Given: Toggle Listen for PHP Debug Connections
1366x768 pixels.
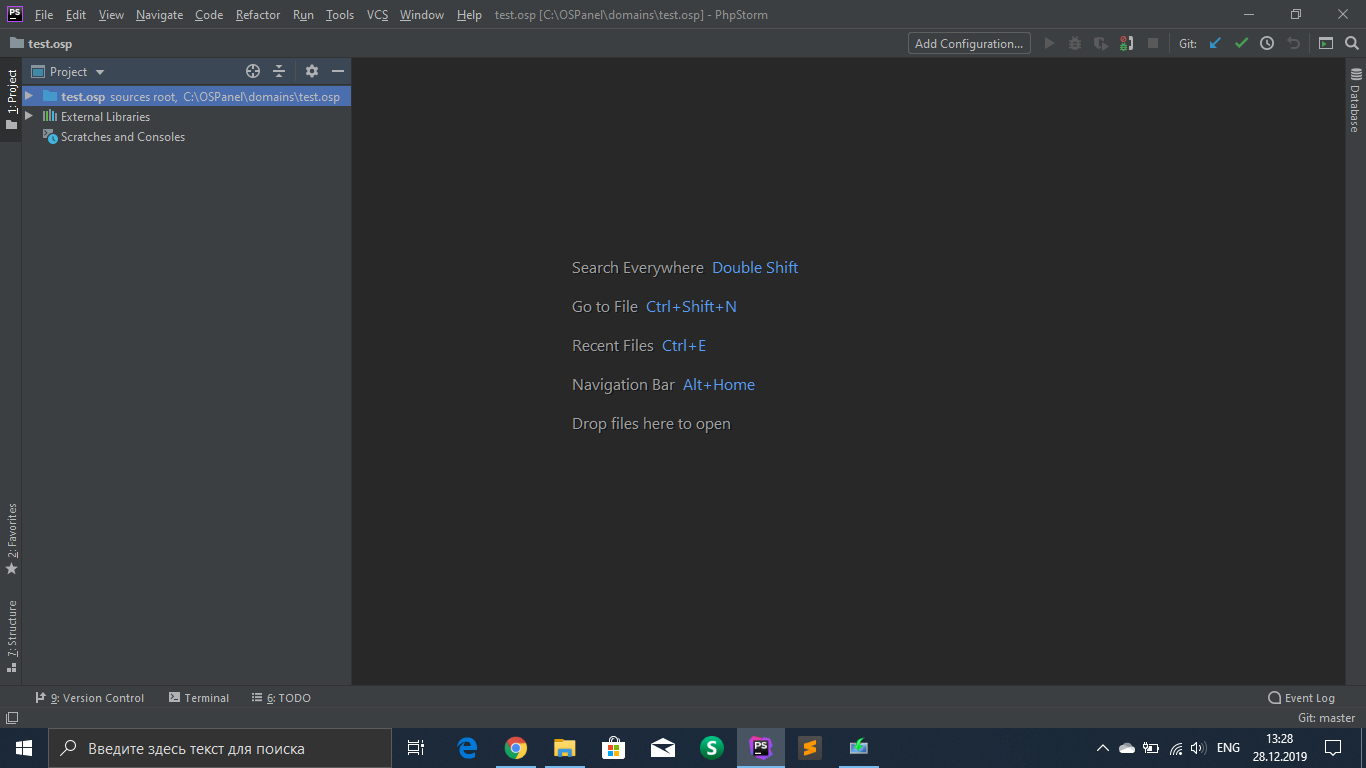Looking at the screenshot, I should [1127, 43].
